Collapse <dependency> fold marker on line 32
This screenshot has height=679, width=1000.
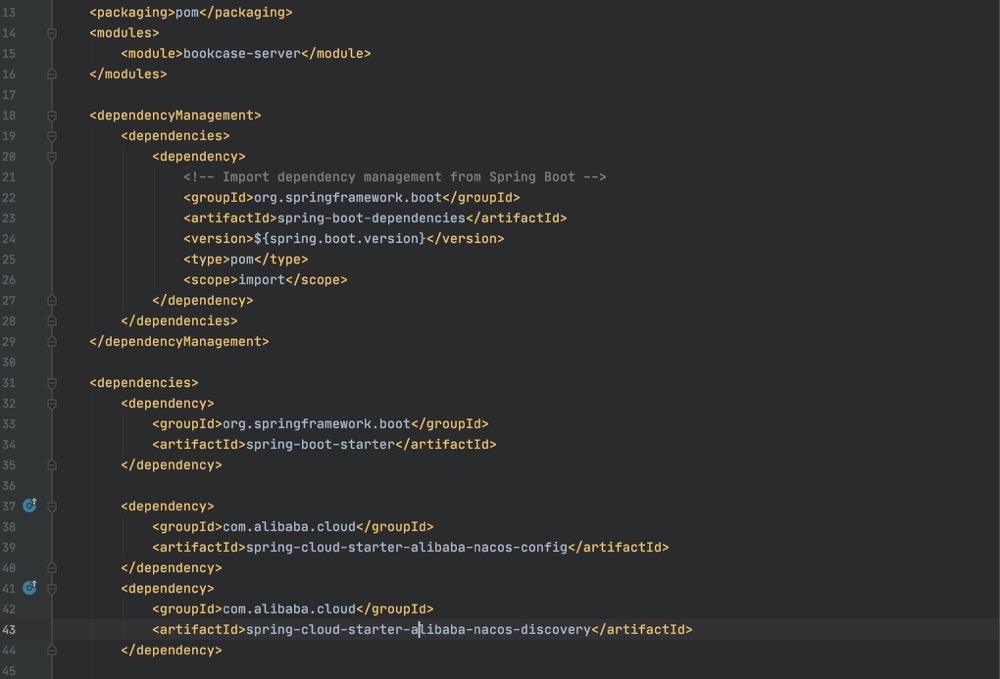pyautogui.click(x=52, y=404)
